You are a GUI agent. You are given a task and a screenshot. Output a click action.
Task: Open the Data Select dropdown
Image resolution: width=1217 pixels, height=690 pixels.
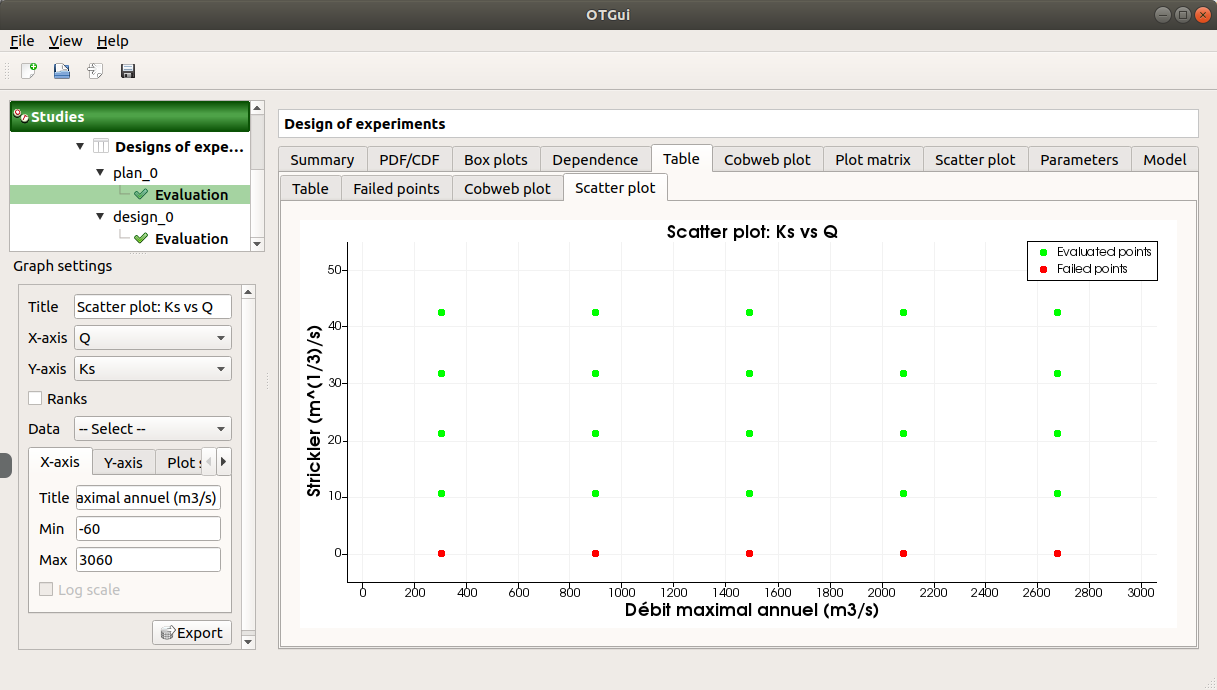[x=153, y=429]
